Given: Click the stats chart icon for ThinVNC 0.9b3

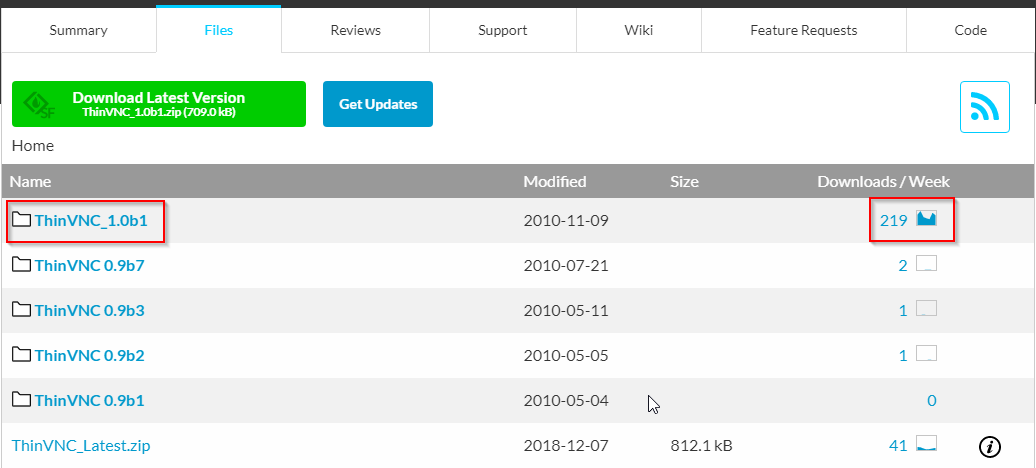Looking at the screenshot, I should pos(926,310).
